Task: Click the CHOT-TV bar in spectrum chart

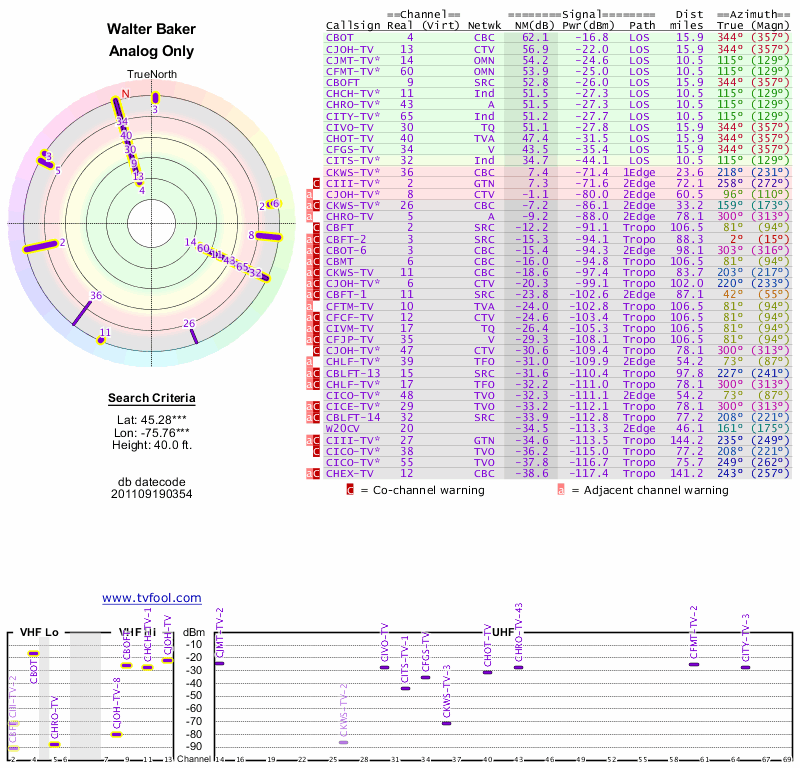Action: tap(488, 672)
